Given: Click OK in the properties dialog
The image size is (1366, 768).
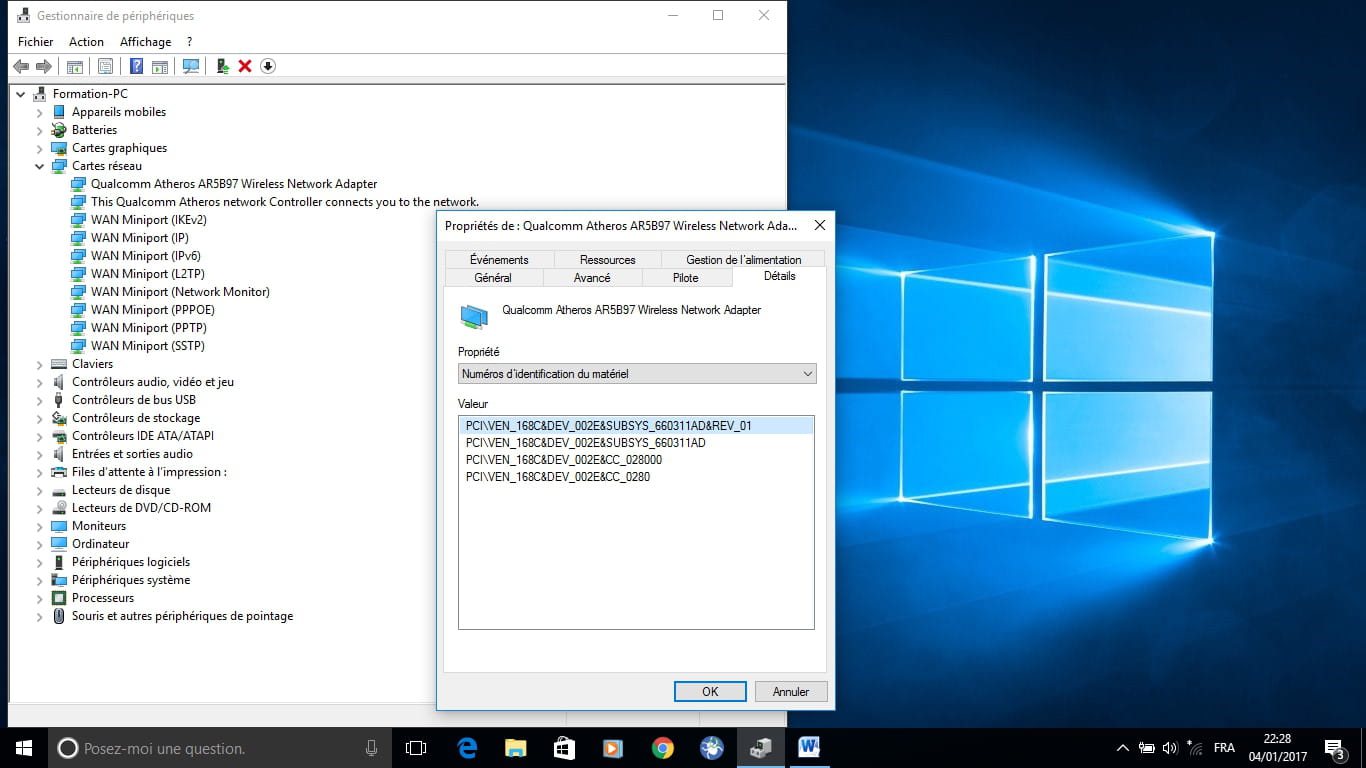Looking at the screenshot, I should pos(710,691).
